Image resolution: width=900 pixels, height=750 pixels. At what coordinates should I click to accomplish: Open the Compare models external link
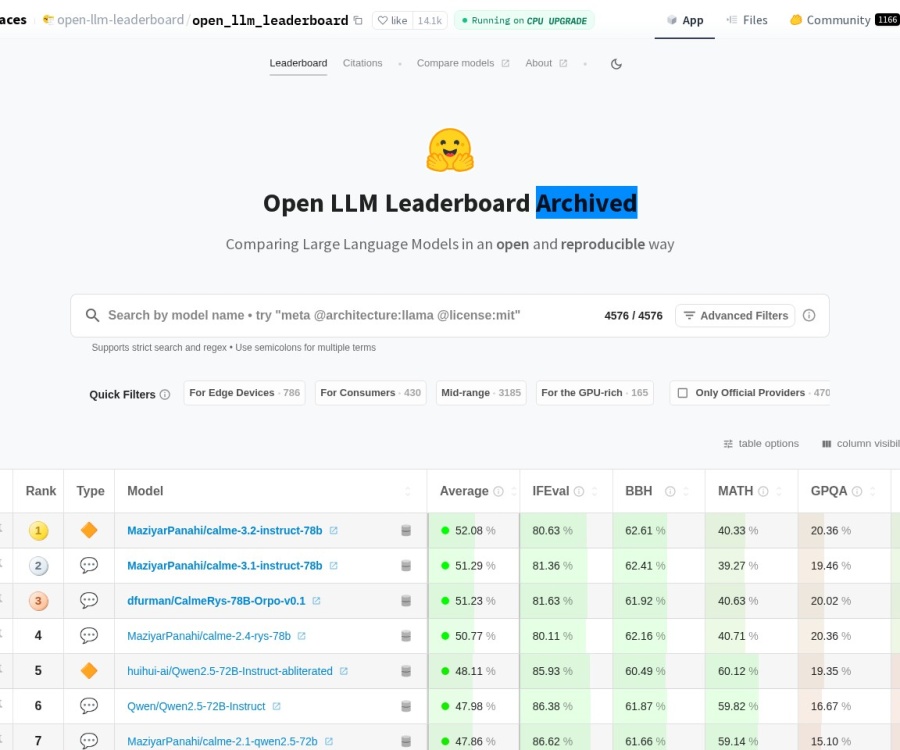coord(463,63)
